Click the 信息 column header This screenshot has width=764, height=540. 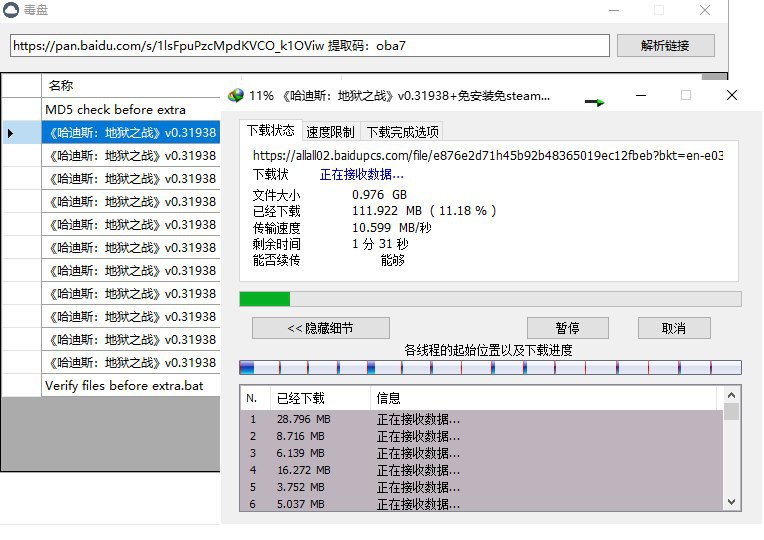pos(543,398)
